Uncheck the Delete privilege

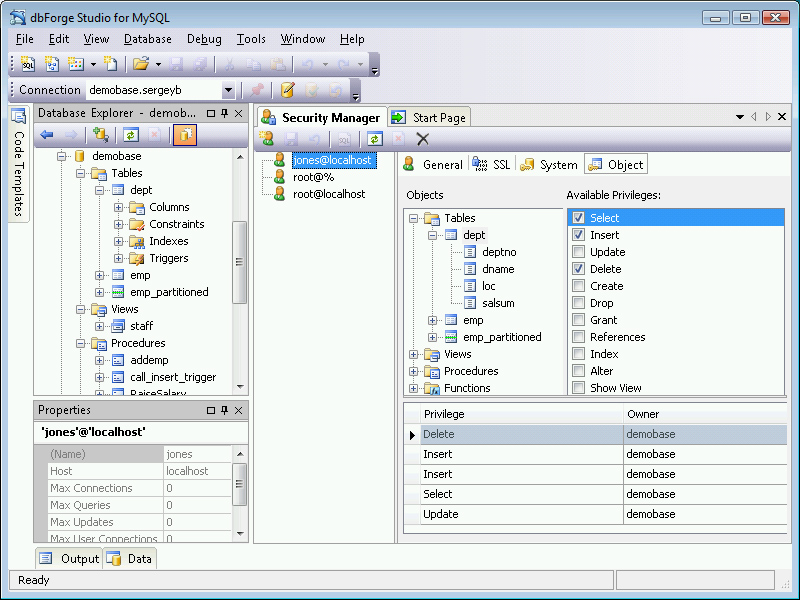click(578, 269)
